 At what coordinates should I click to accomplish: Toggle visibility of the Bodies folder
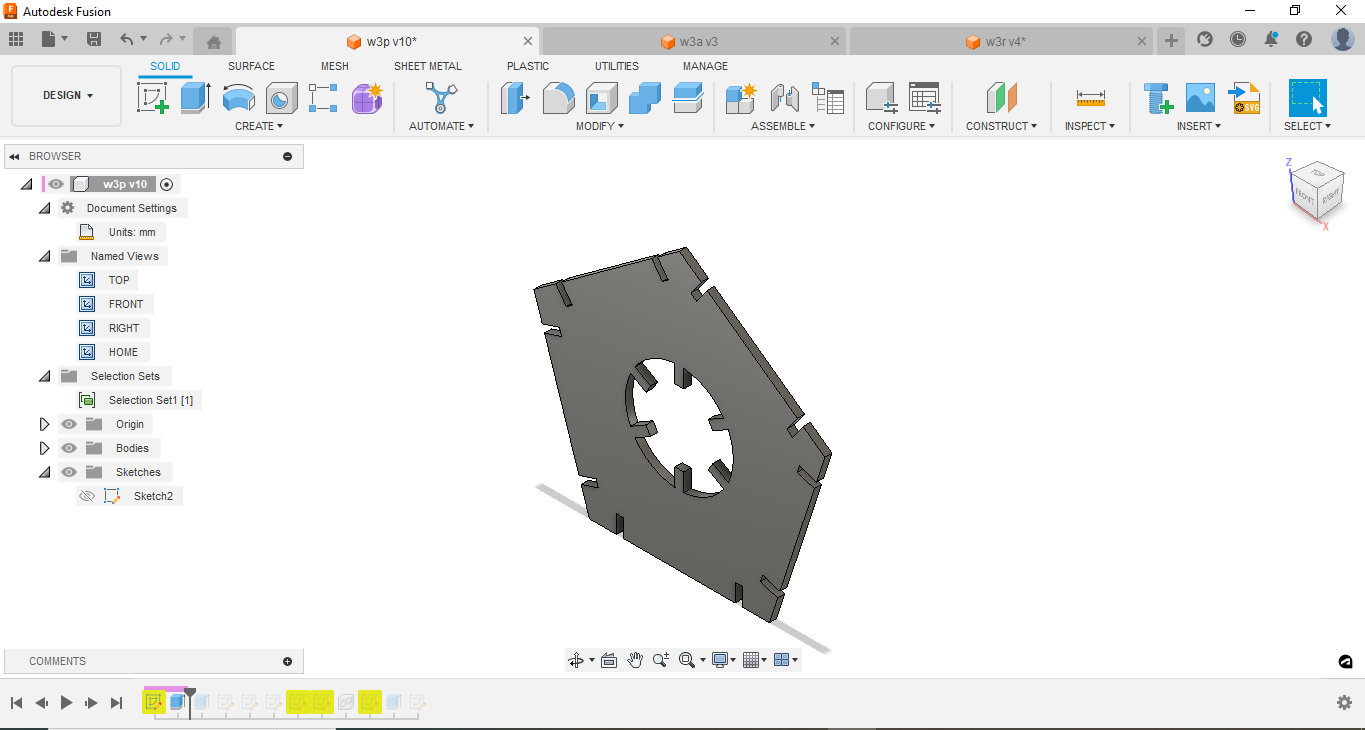pyautogui.click(x=69, y=448)
